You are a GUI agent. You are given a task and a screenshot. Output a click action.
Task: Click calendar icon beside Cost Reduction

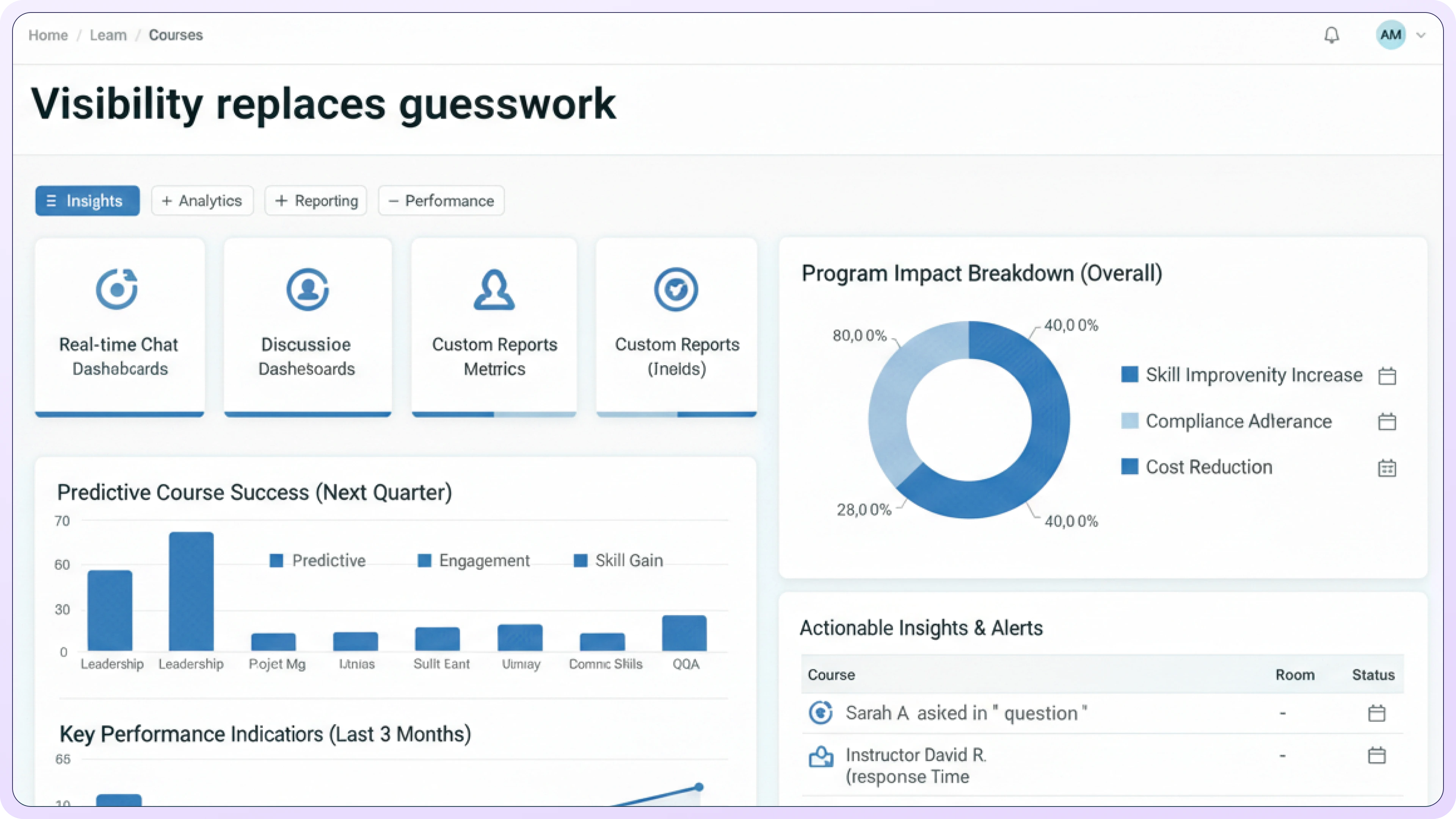tap(1387, 468)
